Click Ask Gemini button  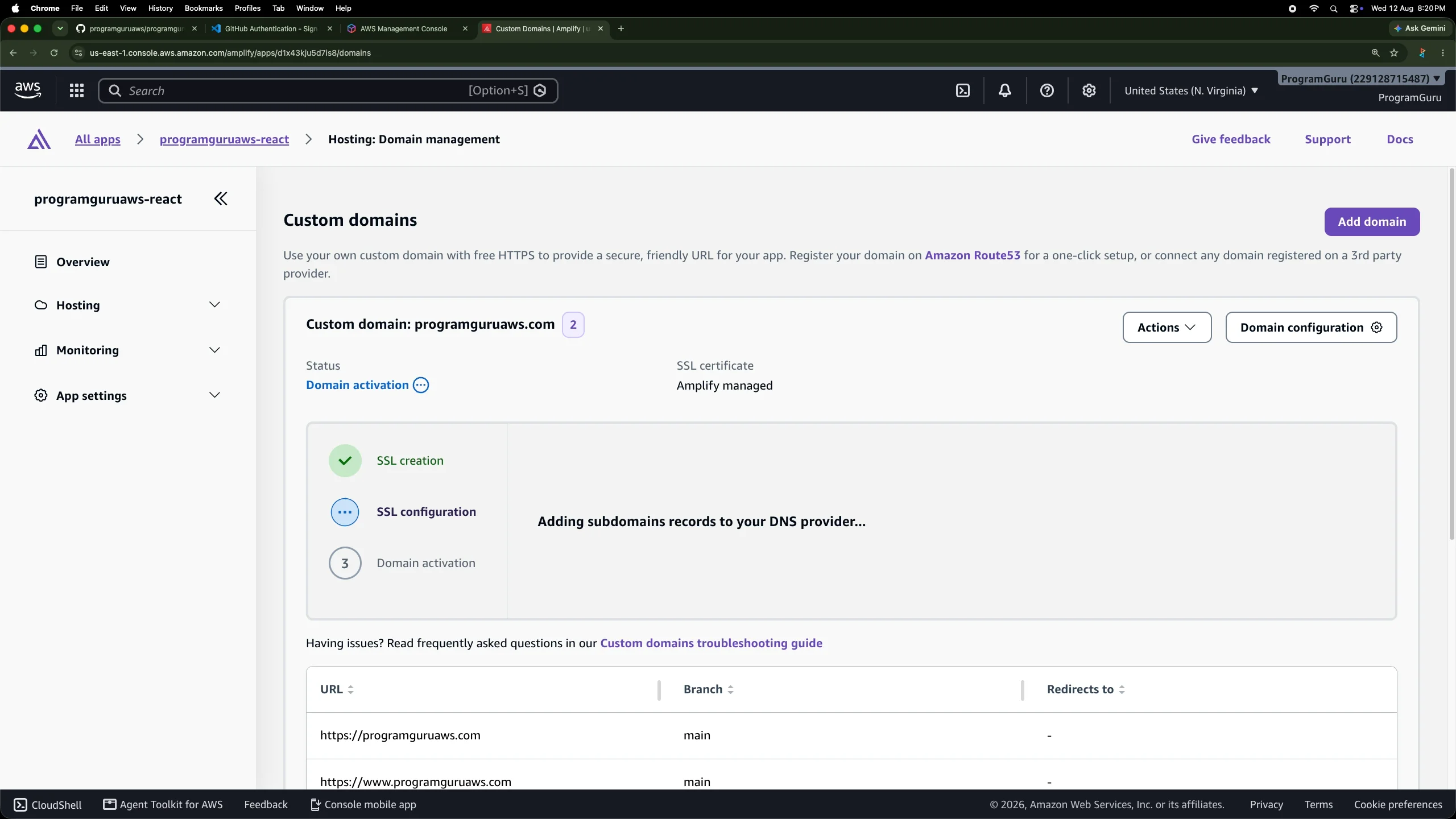click(1420, 28)
